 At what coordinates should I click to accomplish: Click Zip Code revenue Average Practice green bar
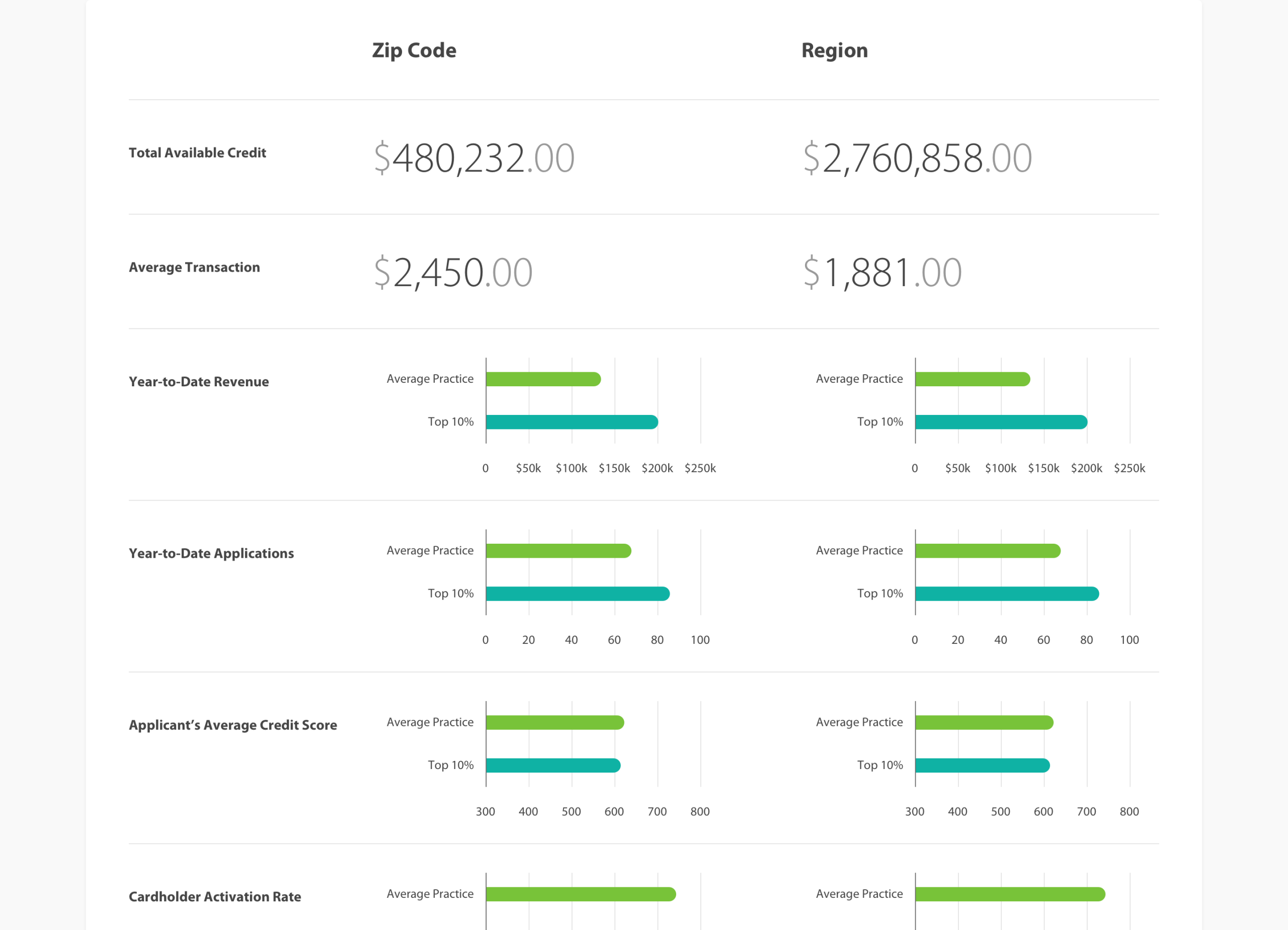pyautogui.click(x=543, y=379)
